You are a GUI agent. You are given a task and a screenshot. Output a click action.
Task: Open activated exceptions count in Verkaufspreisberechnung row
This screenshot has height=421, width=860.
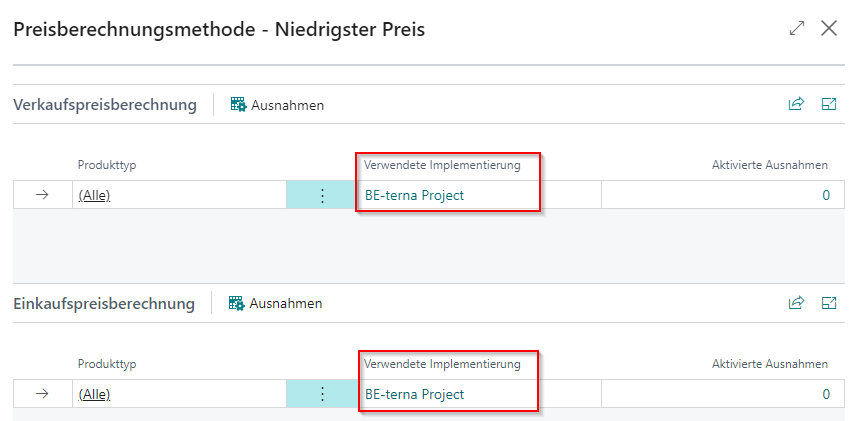[x=826, y=195]
